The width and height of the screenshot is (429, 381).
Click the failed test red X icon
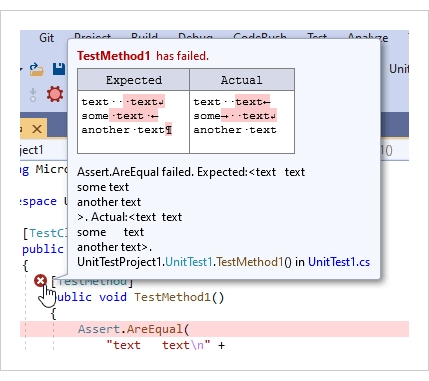[40, 281]
